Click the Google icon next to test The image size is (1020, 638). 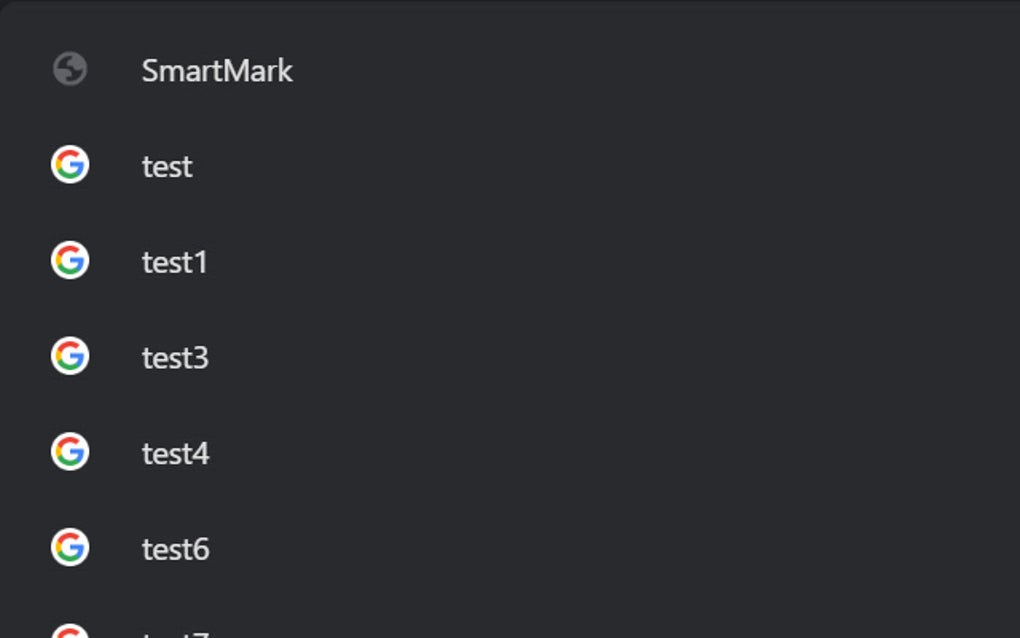(70, 165)
